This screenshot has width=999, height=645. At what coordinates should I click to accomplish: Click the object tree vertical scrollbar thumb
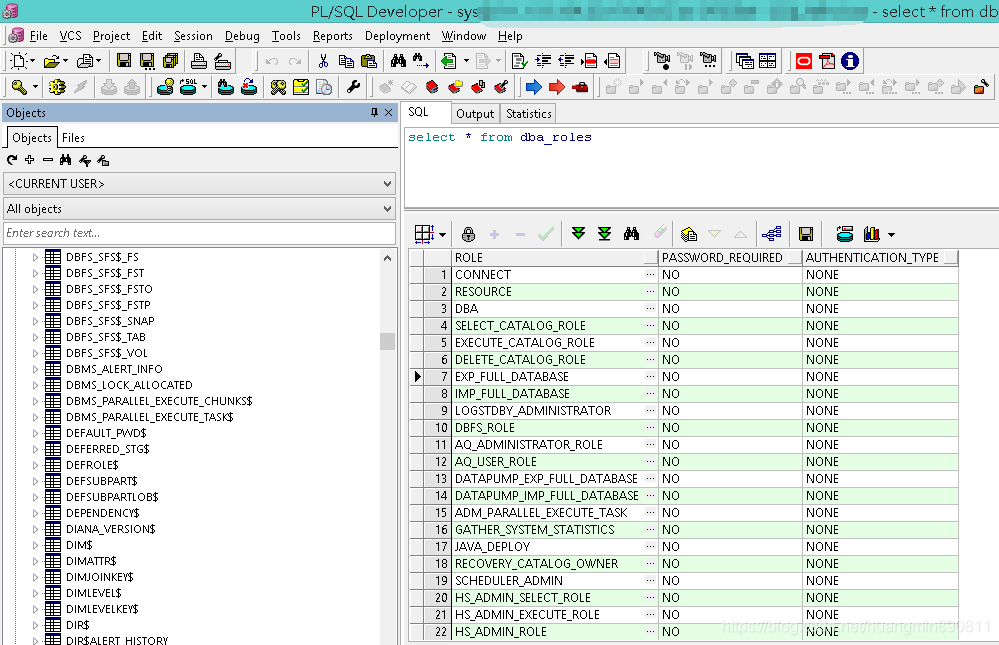387,342
